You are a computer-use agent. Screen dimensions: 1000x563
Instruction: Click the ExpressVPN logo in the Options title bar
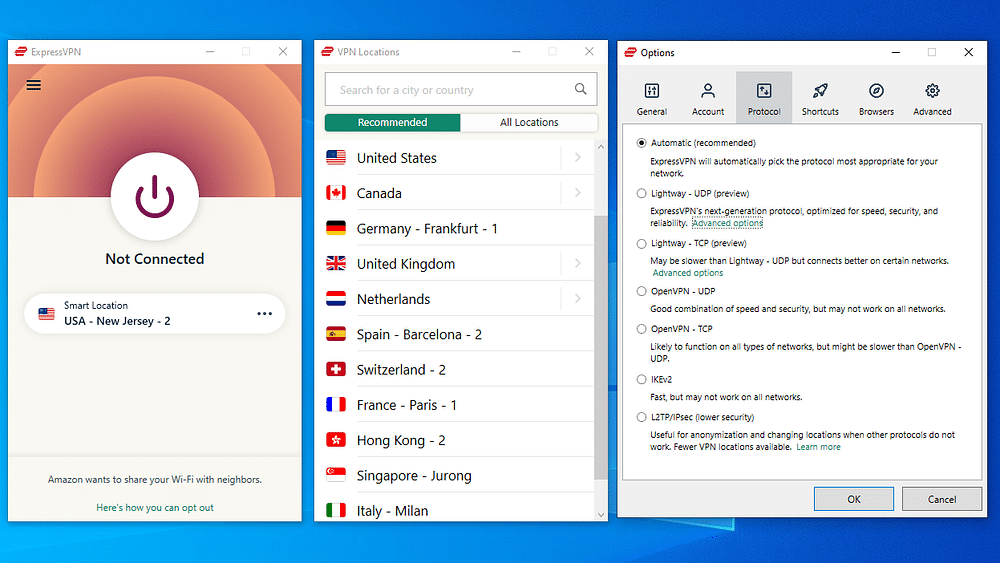coord(630,52)
